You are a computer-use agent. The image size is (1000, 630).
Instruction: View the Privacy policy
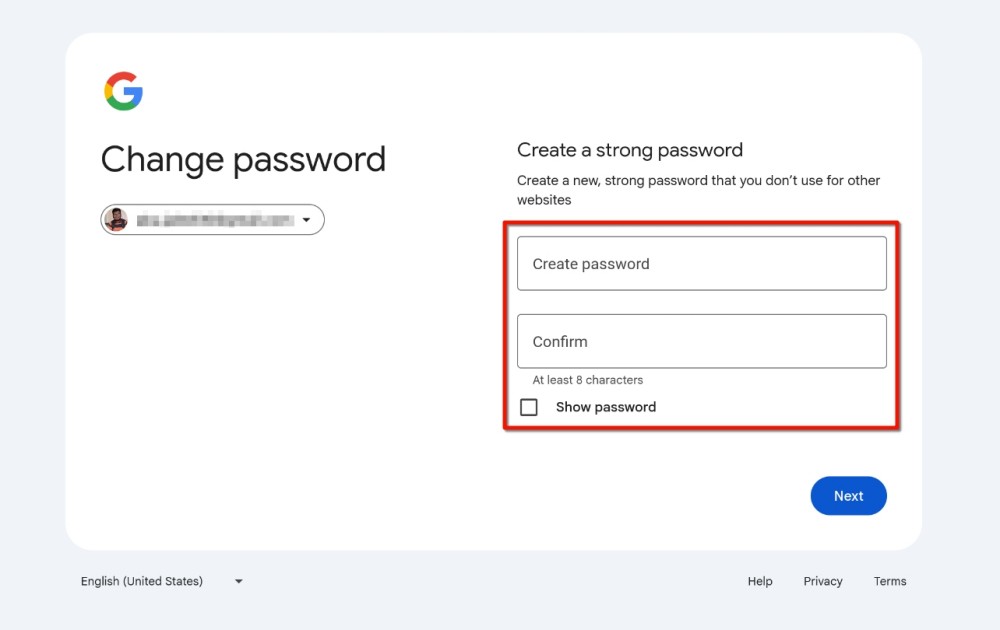coord(822,581)
